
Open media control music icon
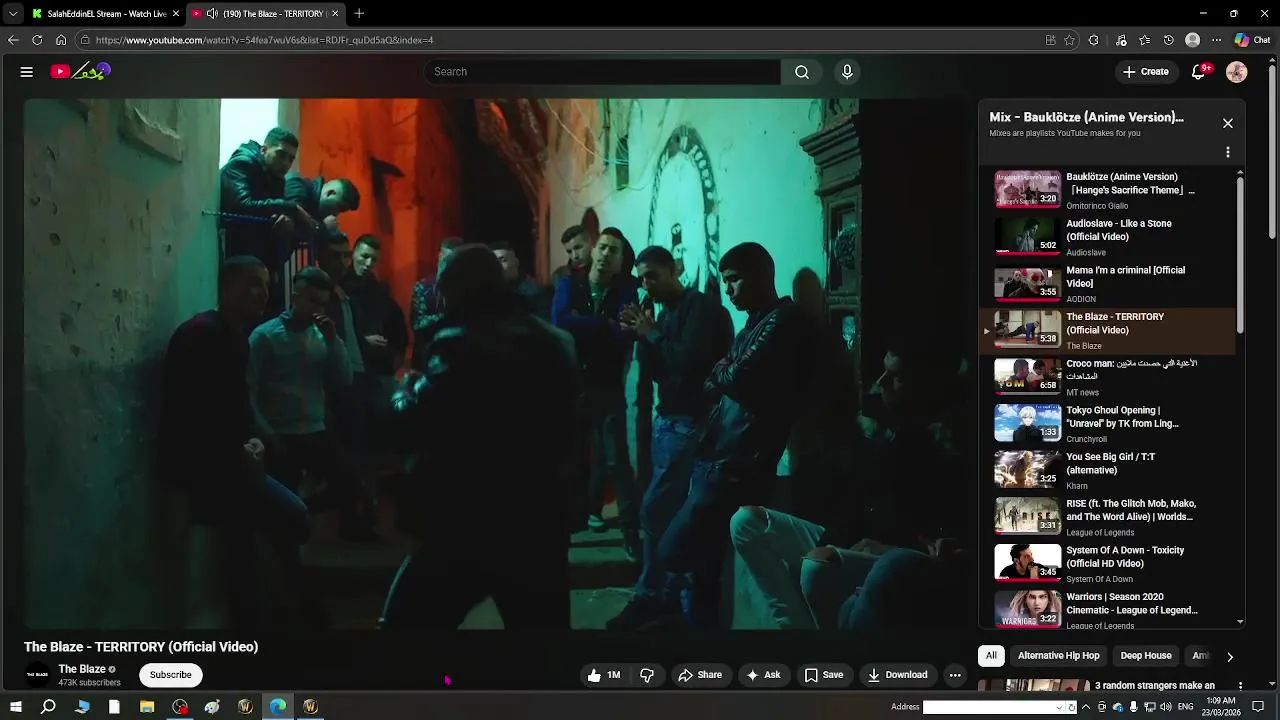[x=1121, y=40]
